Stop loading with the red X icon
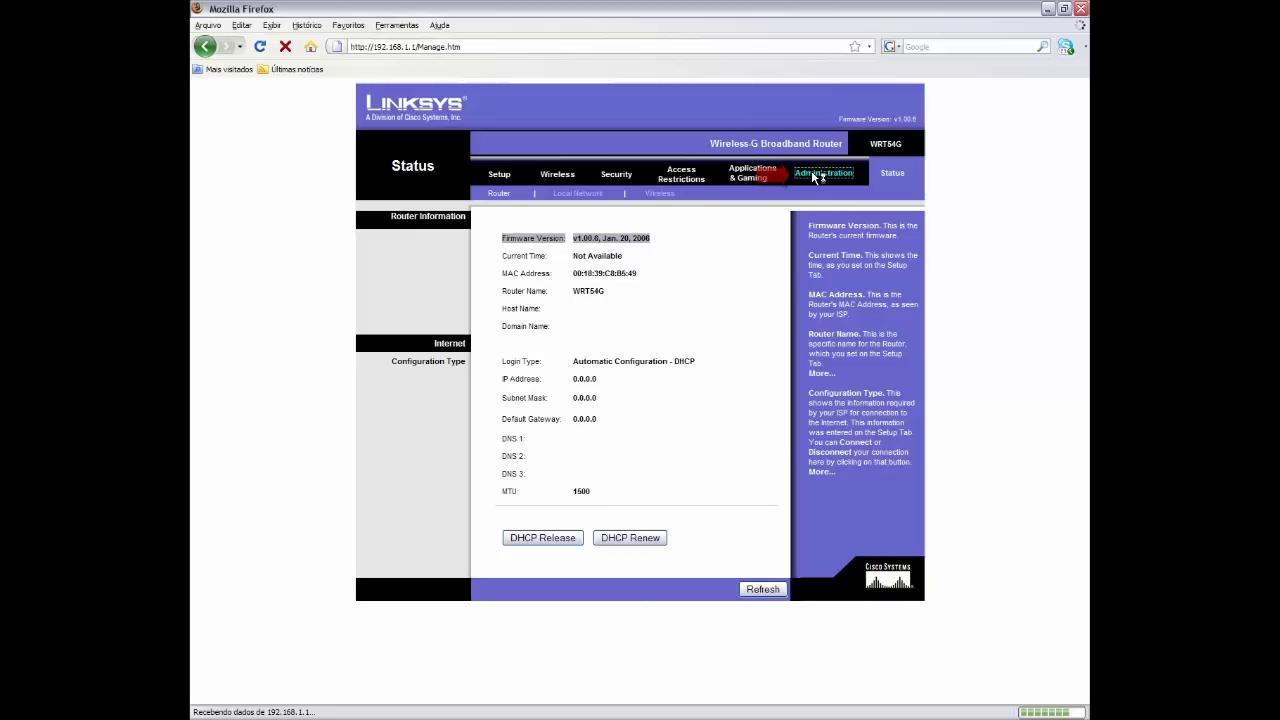Viewport: 1280px width, 720px height. coord(285,46)
